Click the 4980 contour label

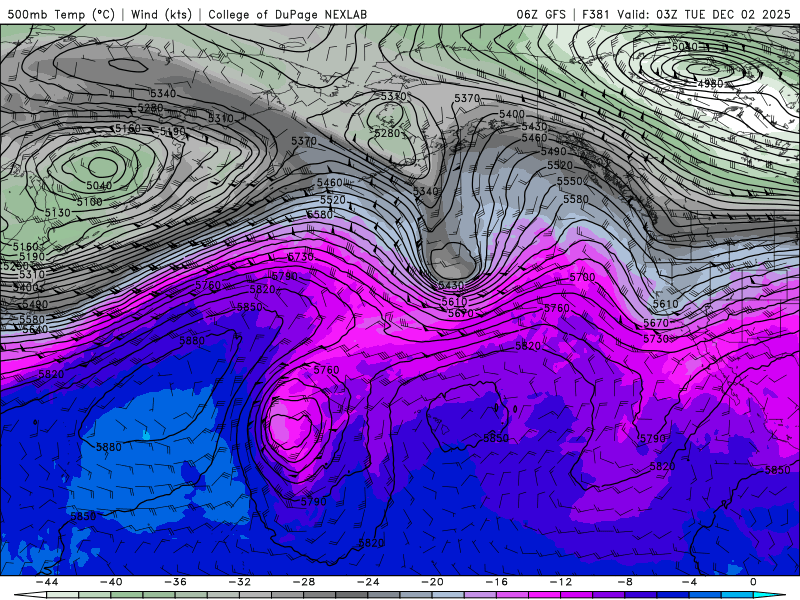(x=710, y=83)
